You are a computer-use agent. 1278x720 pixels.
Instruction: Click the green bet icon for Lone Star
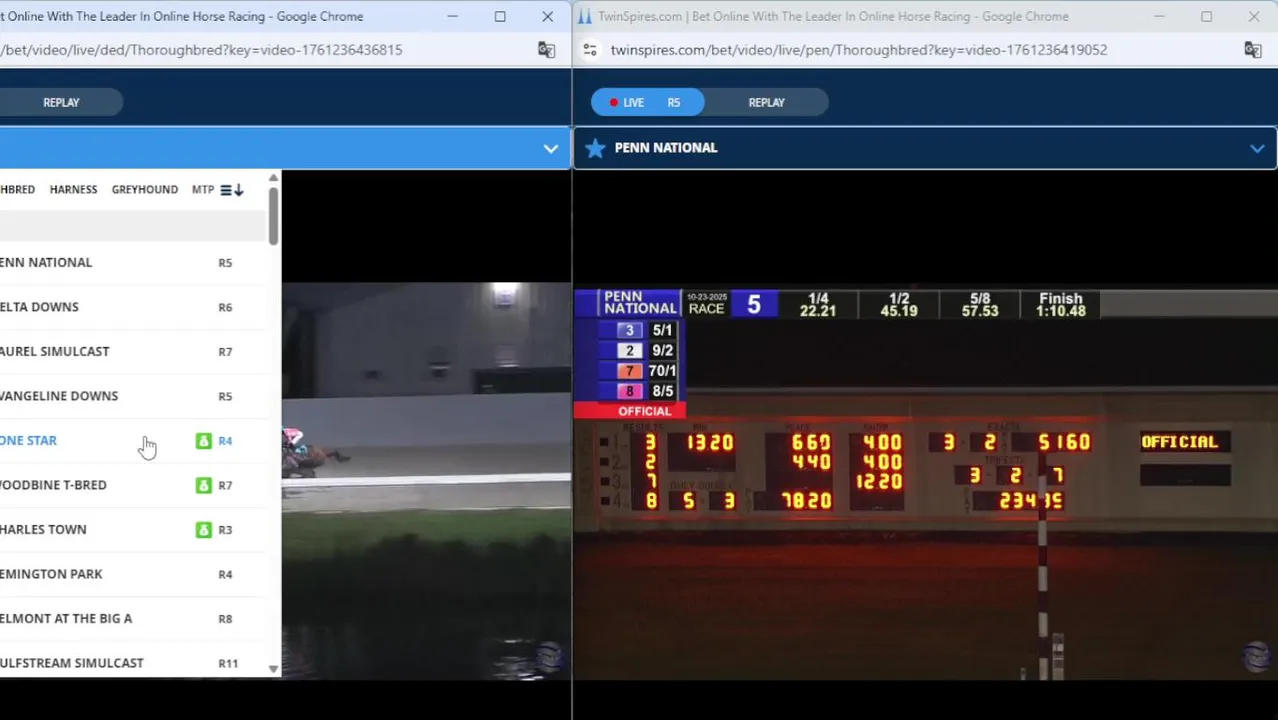click(x=204, y=441)
